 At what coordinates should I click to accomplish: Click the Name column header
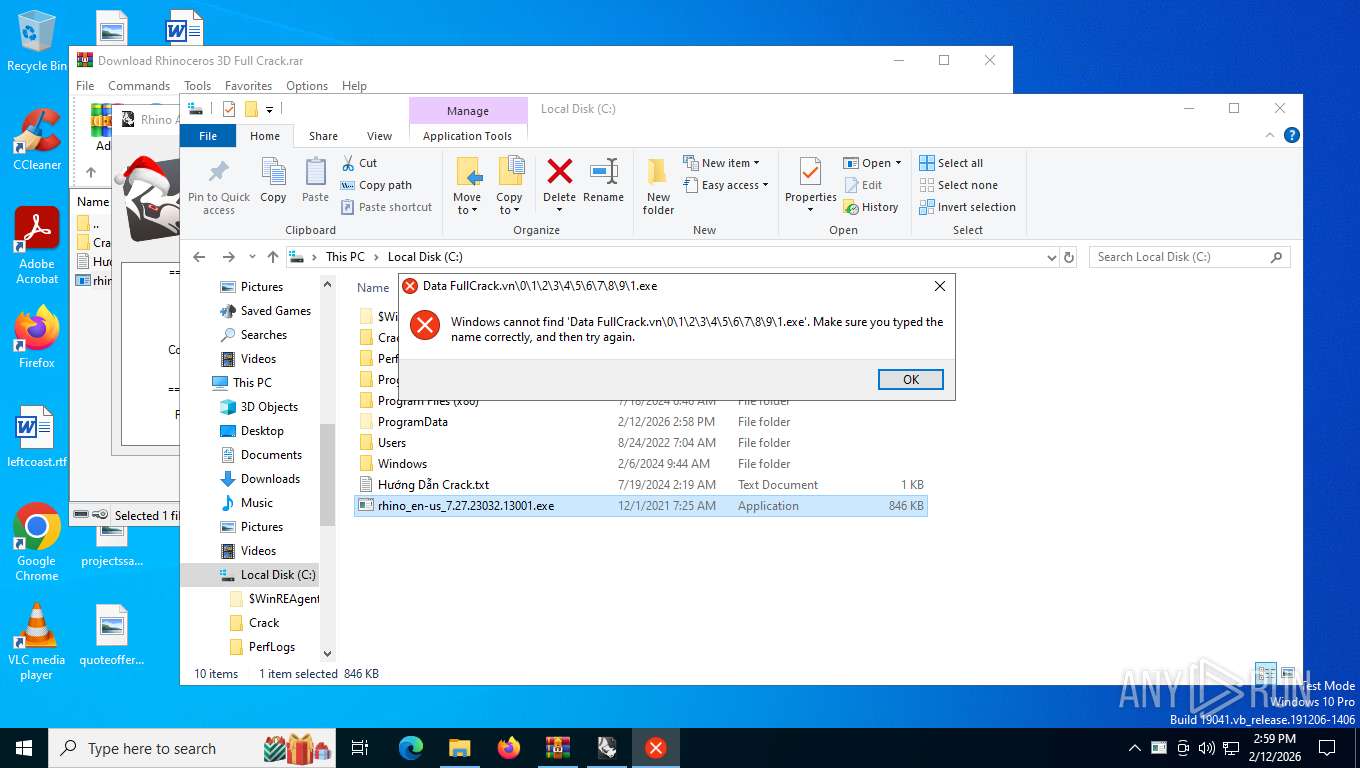(373, 288)
